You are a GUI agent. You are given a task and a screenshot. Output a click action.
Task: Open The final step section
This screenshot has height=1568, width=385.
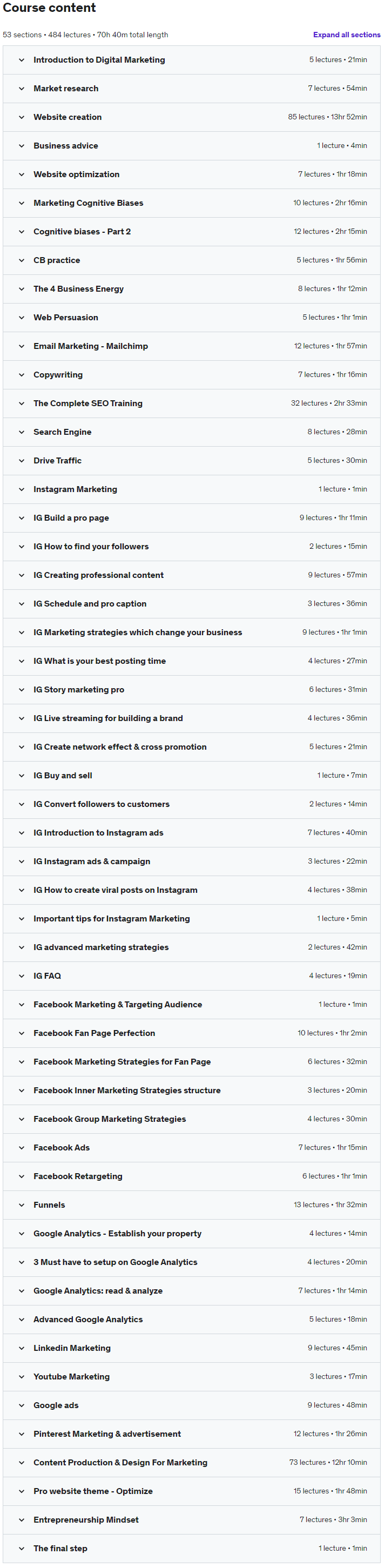pos(192,1547)
